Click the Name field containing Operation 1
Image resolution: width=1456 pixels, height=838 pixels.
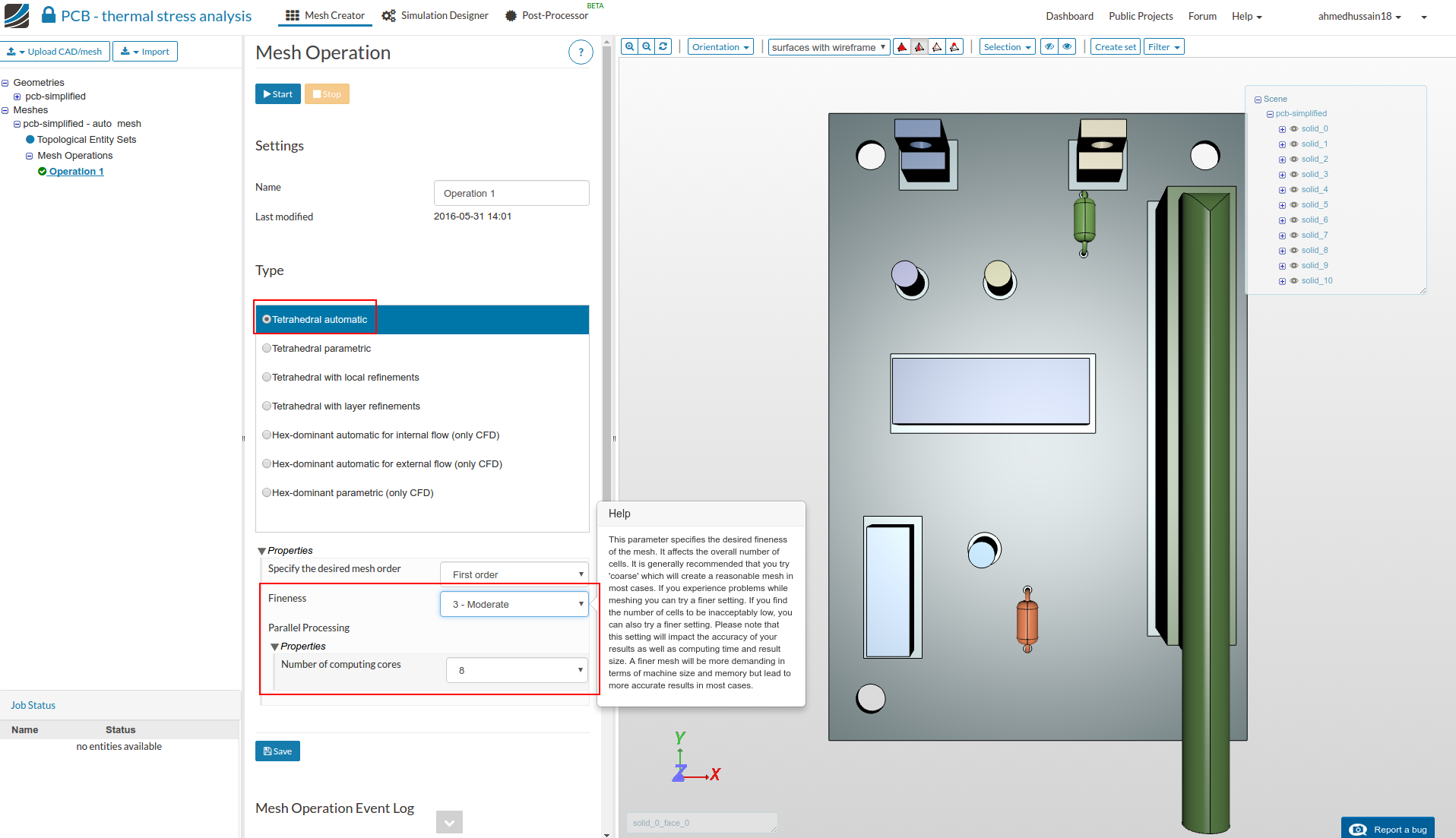pyautogui.click(x=511, y=193)
